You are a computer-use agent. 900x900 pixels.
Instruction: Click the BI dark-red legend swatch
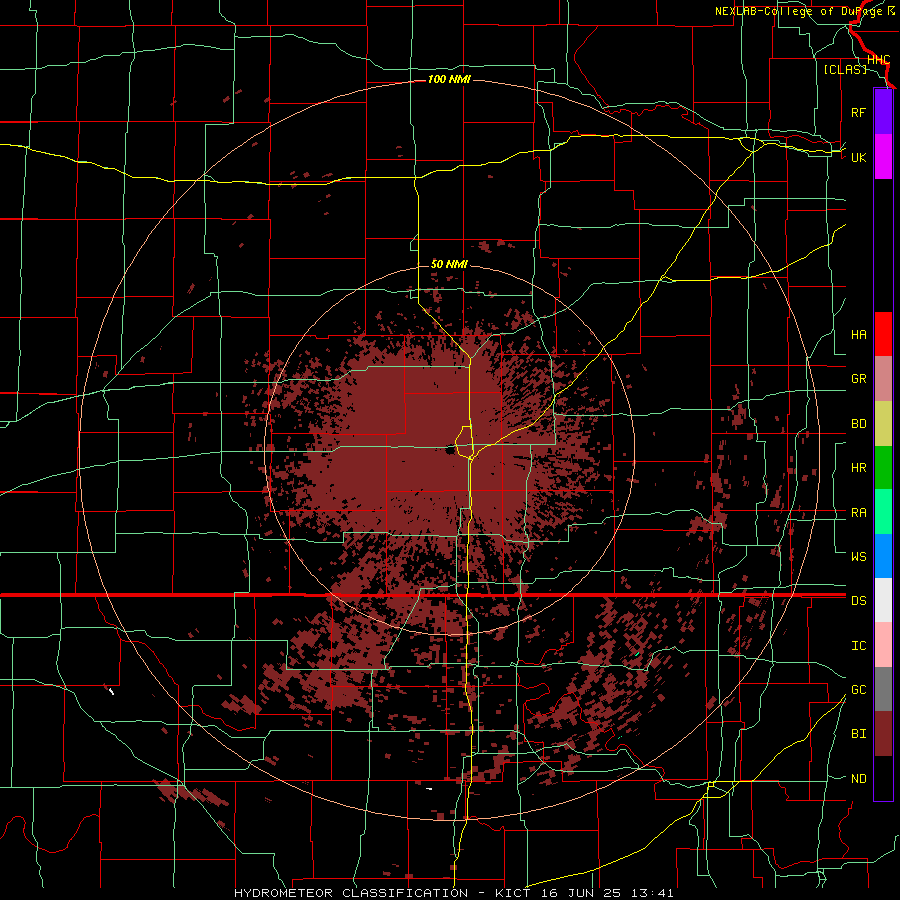(883, 734)
